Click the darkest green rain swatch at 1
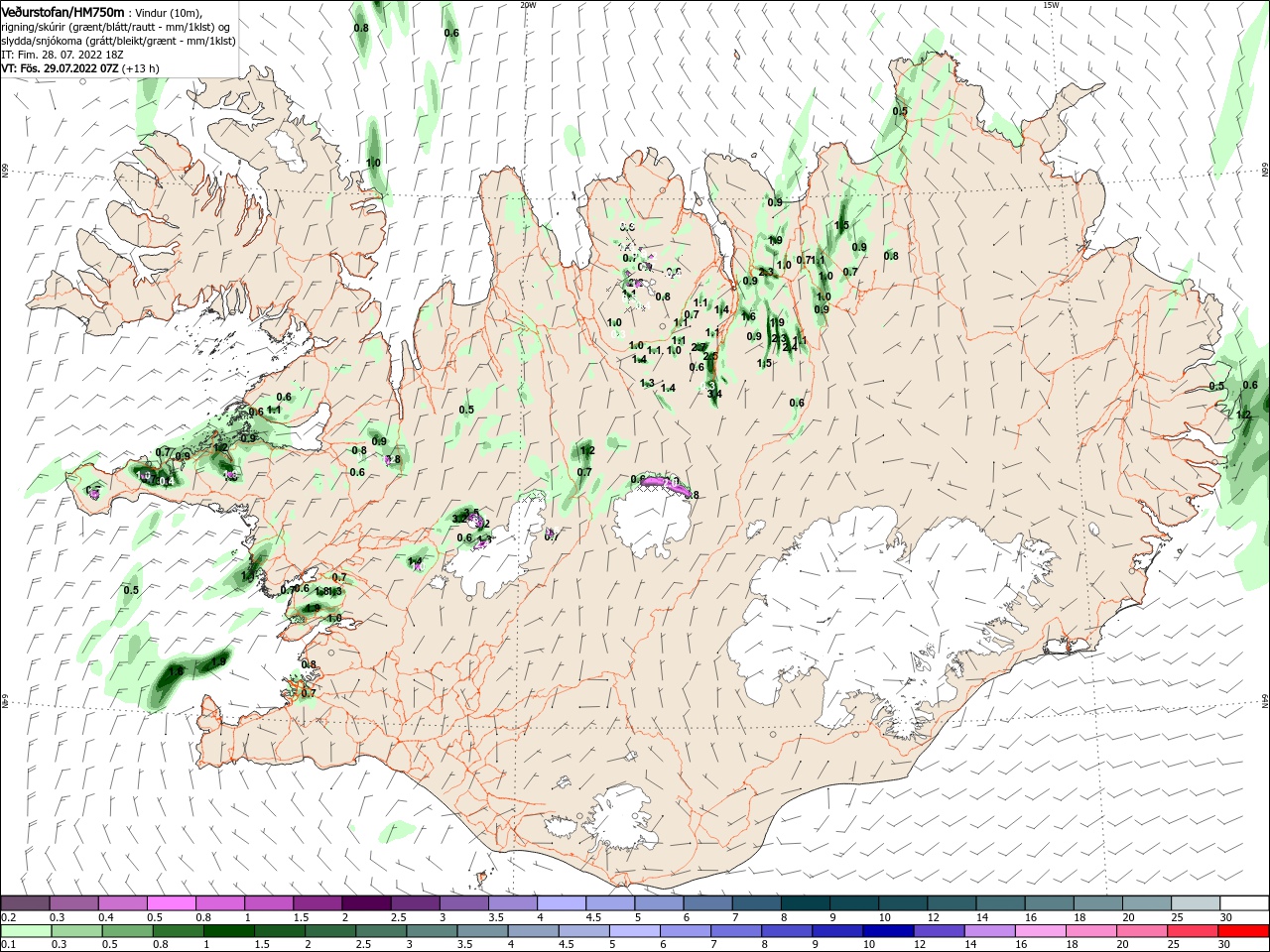The image size is (1270, 952). (x=228, y=931)
